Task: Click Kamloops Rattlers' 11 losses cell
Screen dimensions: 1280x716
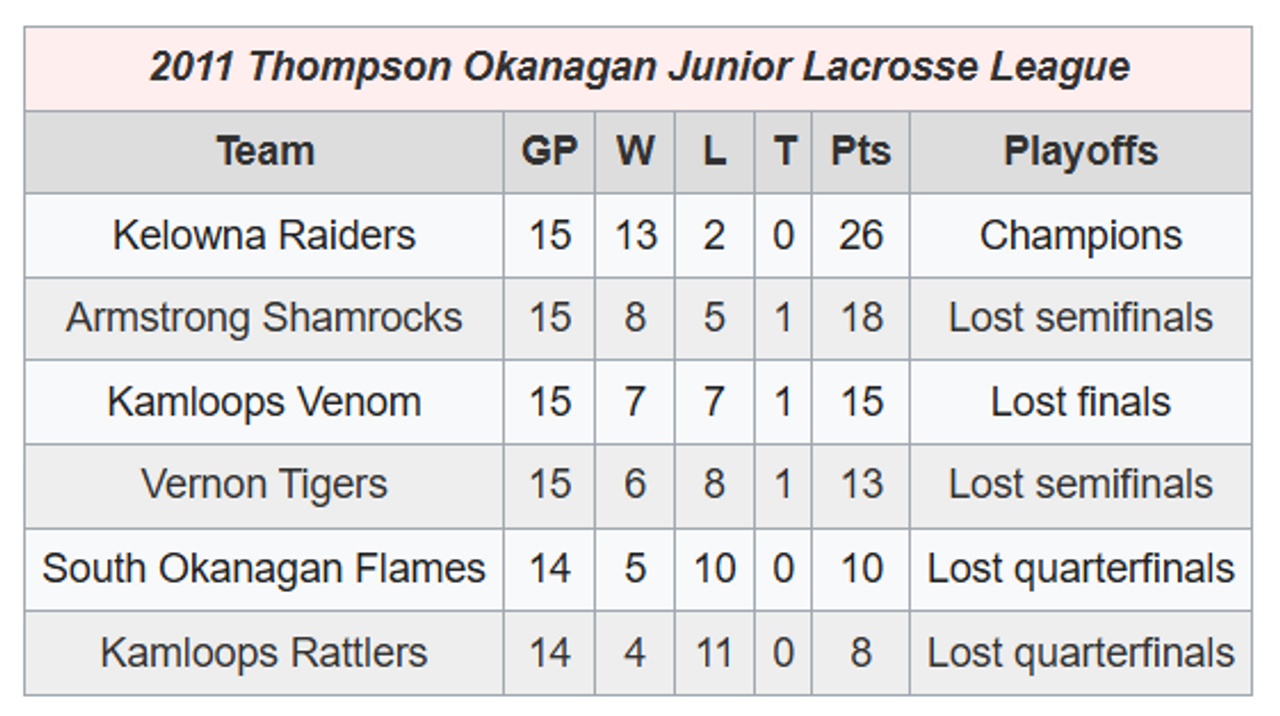Action: click(714, 652)
